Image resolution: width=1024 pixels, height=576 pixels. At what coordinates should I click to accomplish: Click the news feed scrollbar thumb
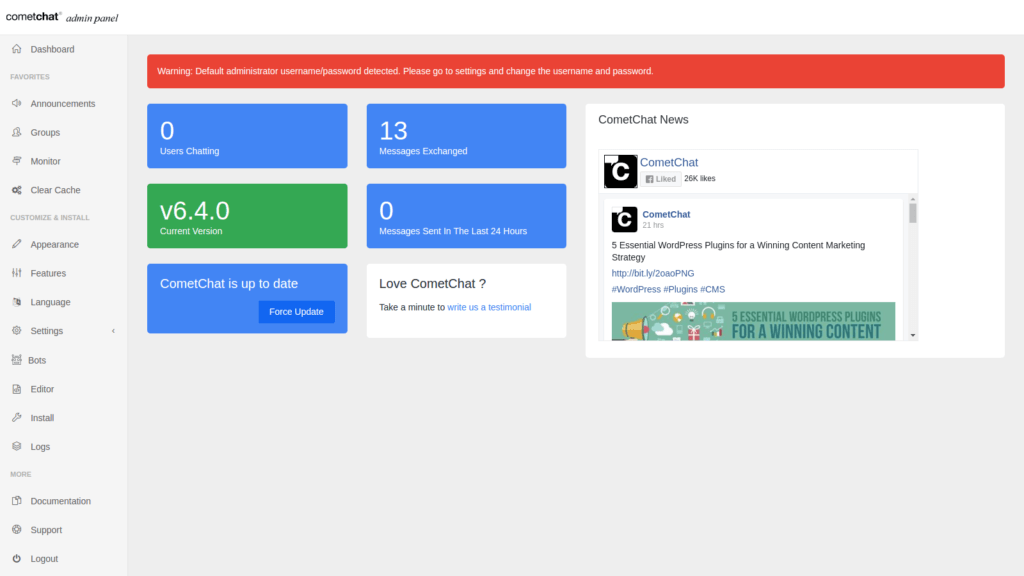(x=912, y=213)
